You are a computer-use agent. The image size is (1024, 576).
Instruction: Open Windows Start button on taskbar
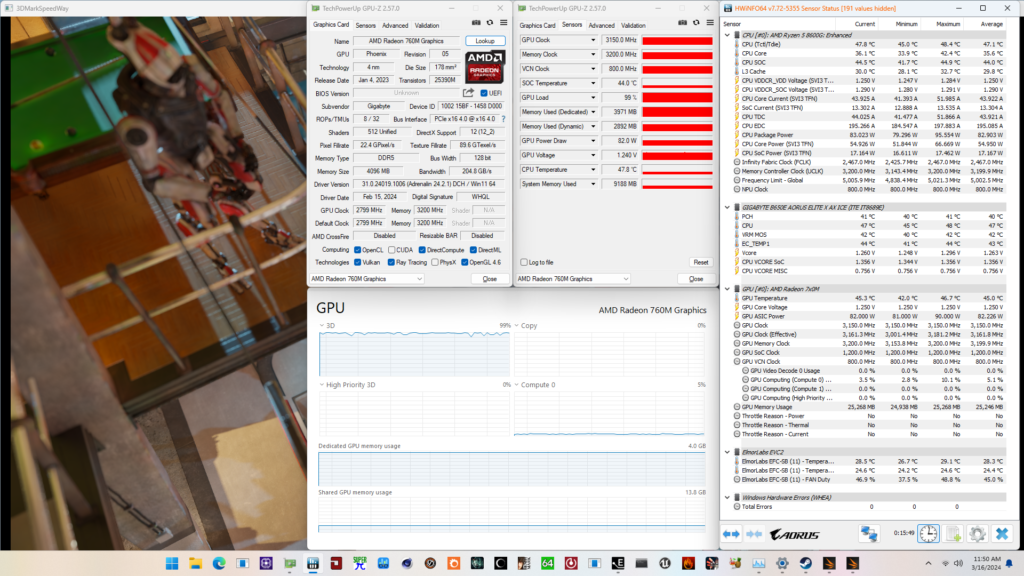172,563
